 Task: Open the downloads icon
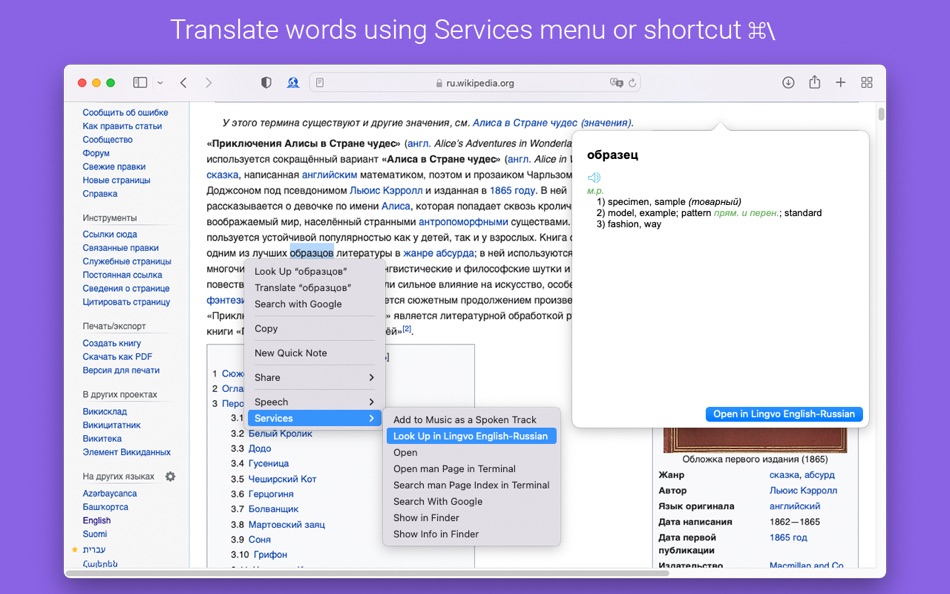pyautogui.click(x=788, y=82)
